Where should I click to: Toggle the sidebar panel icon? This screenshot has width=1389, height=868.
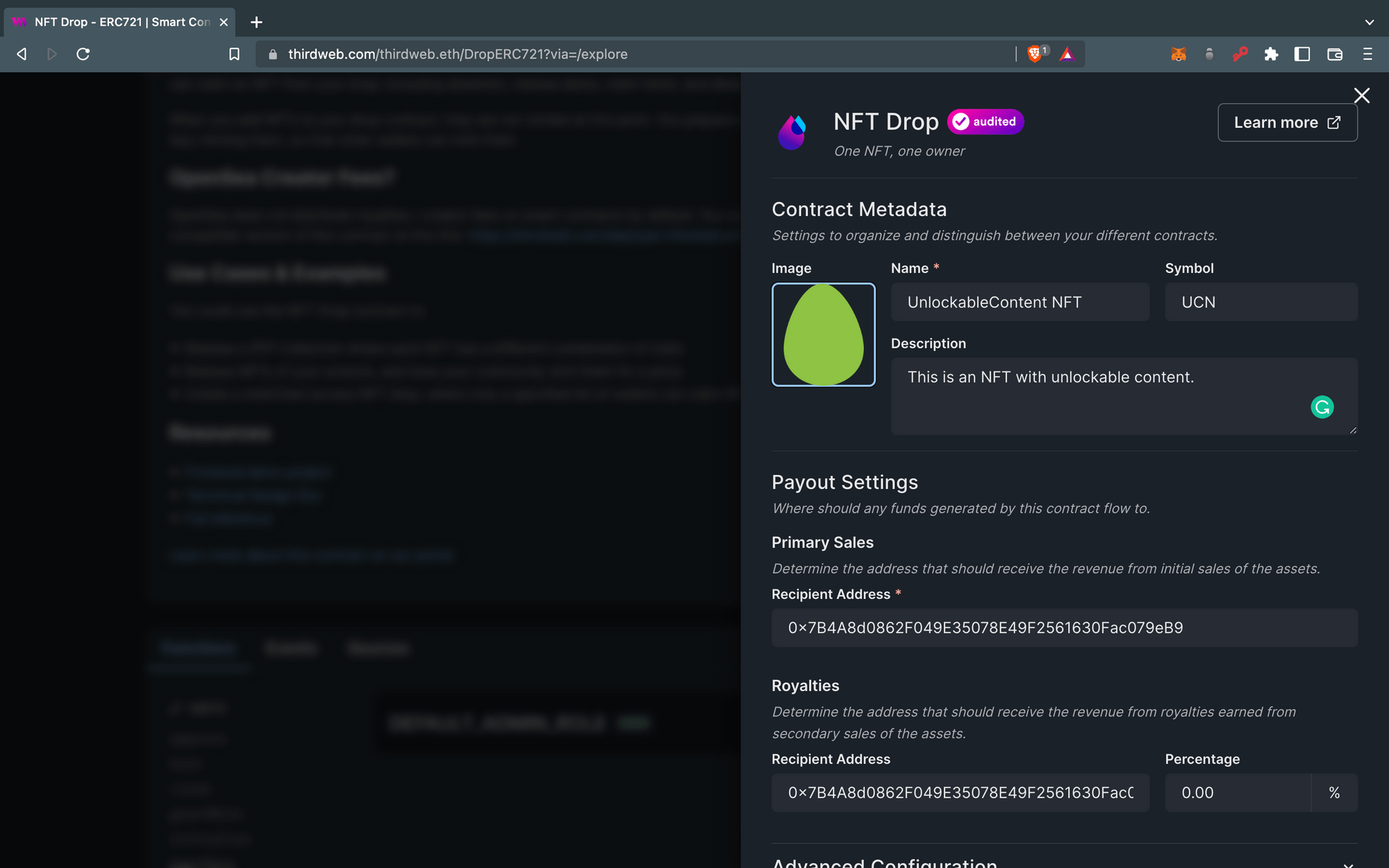(1303, 54)
